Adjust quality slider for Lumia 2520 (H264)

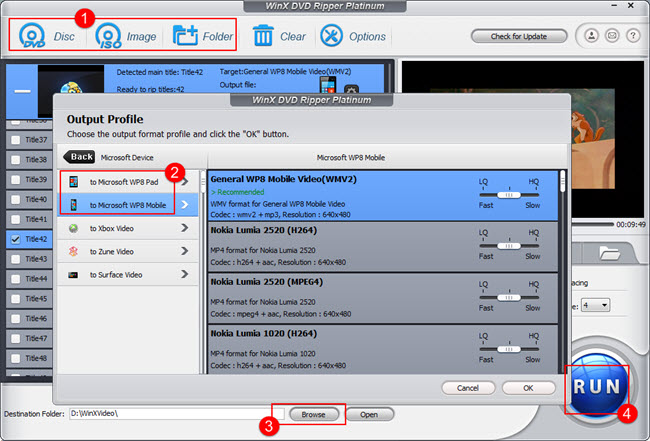pos(509,246)
